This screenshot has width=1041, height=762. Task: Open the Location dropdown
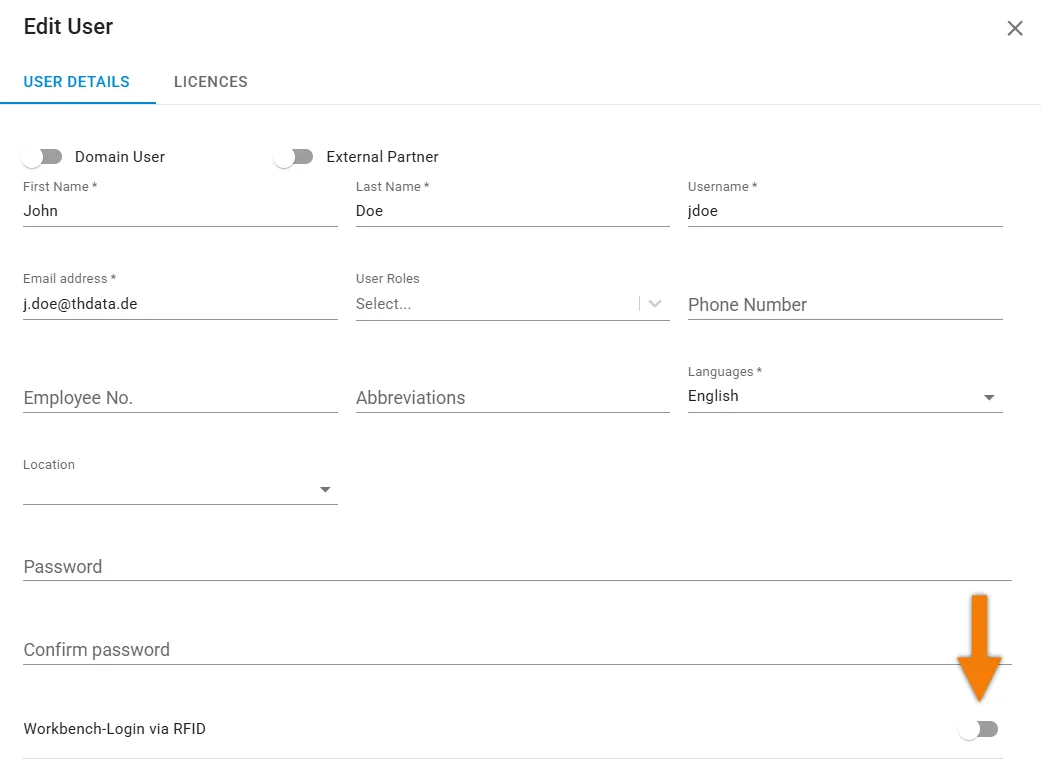(x=181, y=489)
